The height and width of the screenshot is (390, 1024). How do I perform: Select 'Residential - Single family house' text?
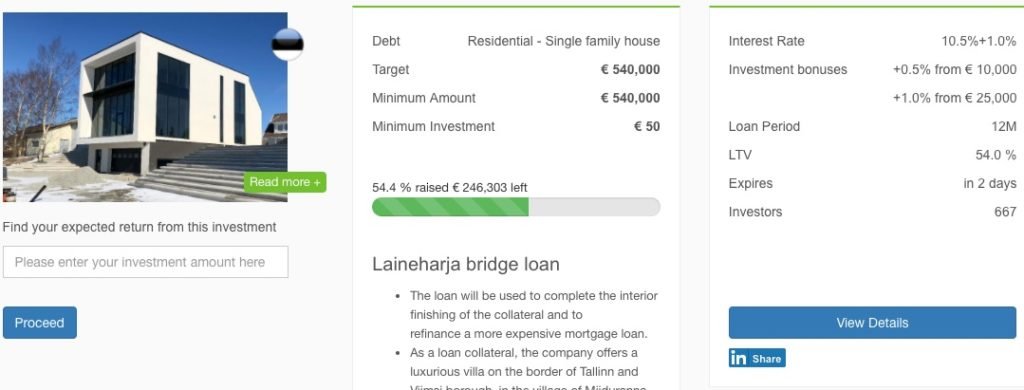(x=564, y=41)
